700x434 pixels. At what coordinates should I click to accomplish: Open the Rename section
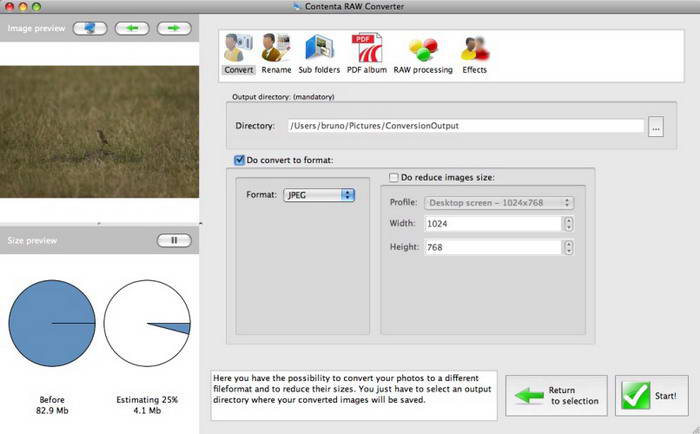(x=276, y=54)
